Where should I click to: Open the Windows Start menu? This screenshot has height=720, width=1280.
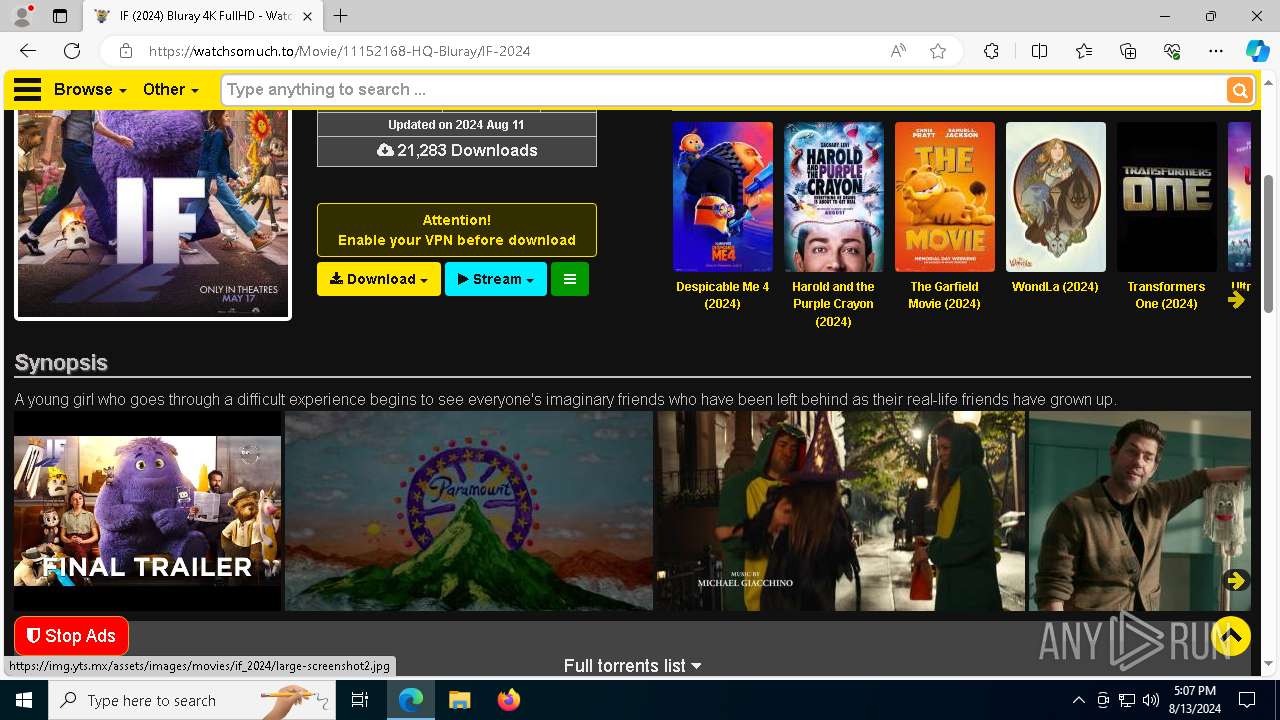[24, 700]
